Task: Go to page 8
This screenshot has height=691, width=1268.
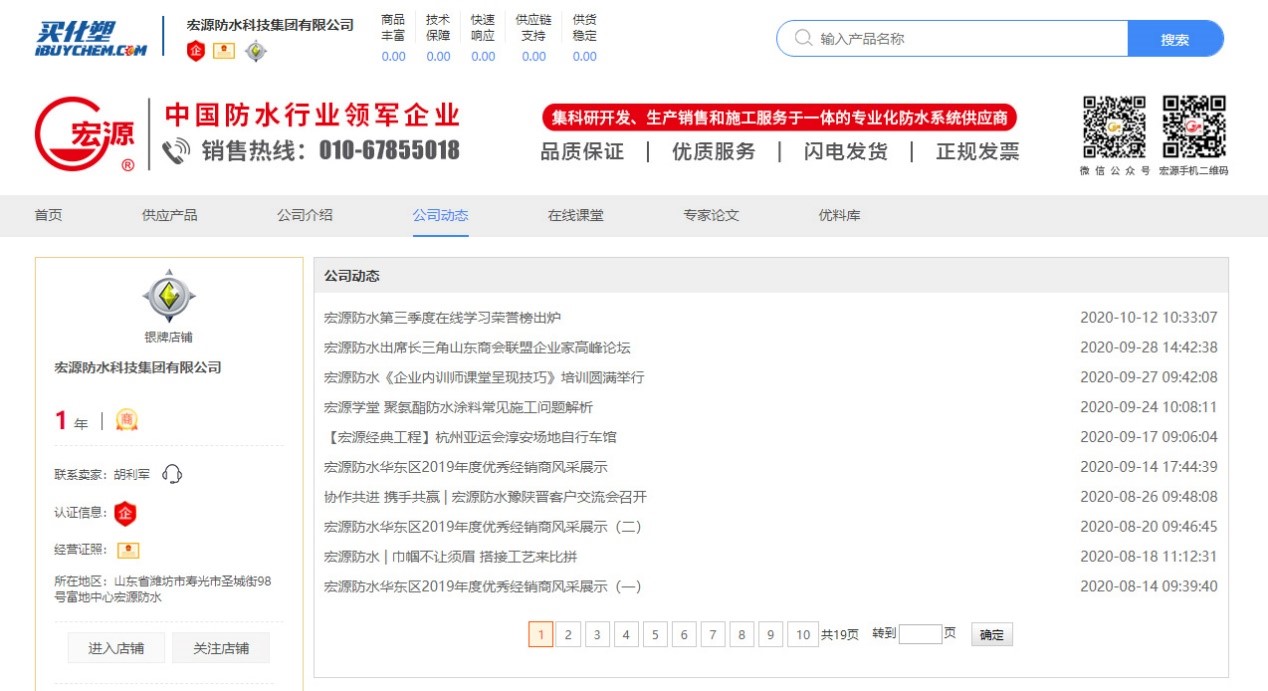Action: 742,634
